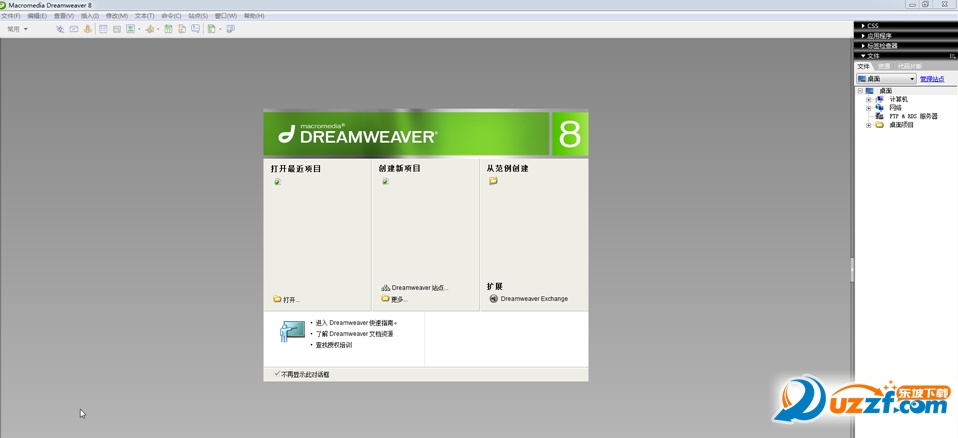The width and height of the screenshot is (958, 438).
Task: Click the Comment icon in the Insert bar
Action: click(x=196, y=29)
